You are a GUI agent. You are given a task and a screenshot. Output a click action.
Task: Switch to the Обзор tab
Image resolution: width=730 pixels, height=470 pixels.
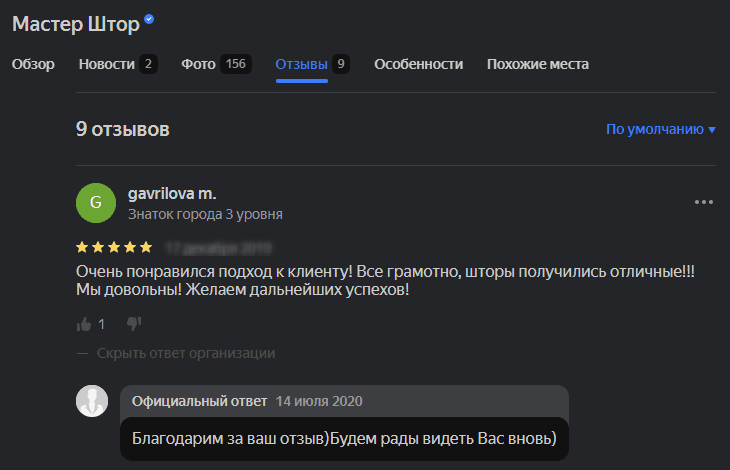(x=33, y=64)
